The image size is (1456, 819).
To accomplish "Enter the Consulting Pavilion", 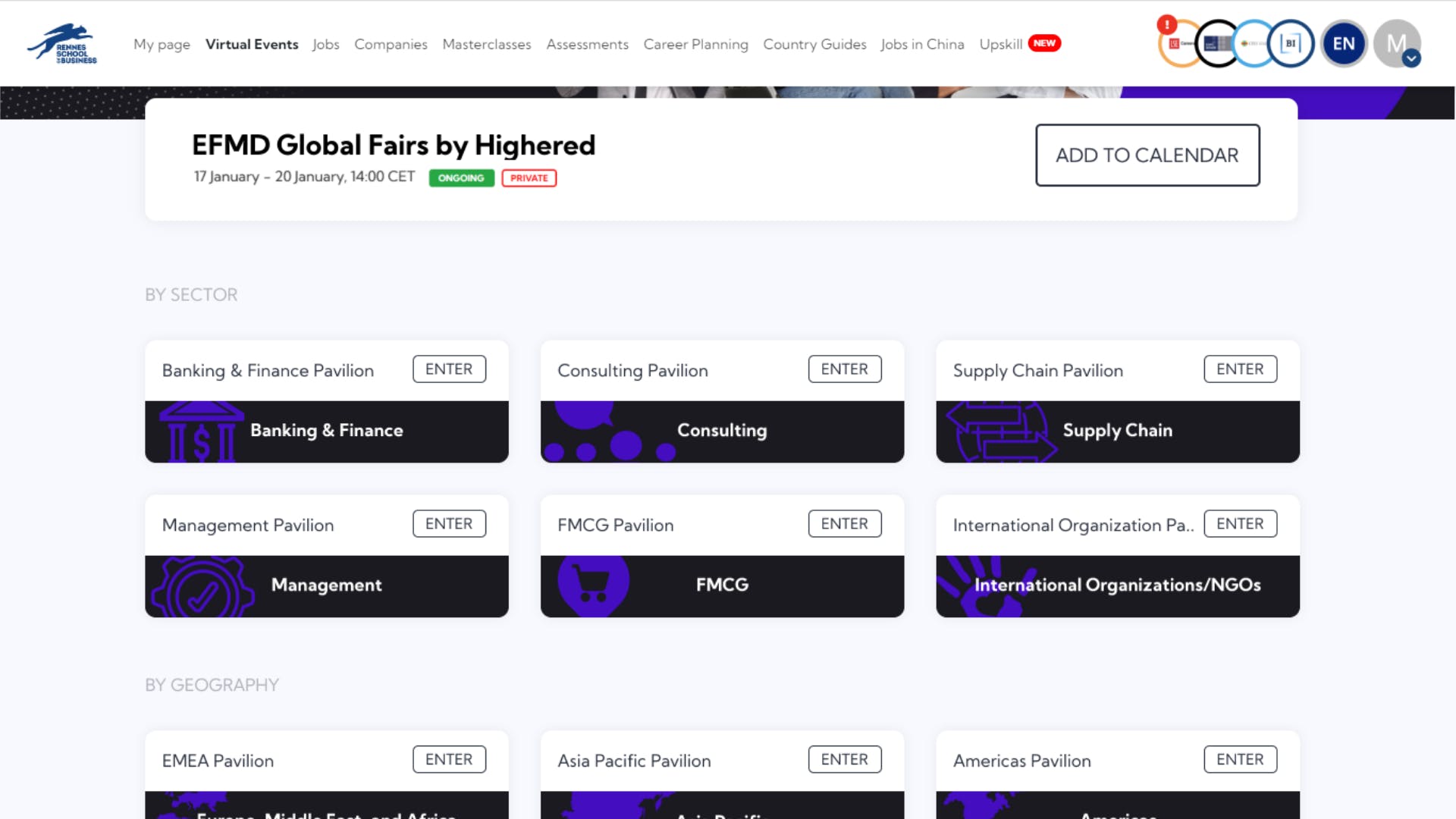I will coord(844,369).
